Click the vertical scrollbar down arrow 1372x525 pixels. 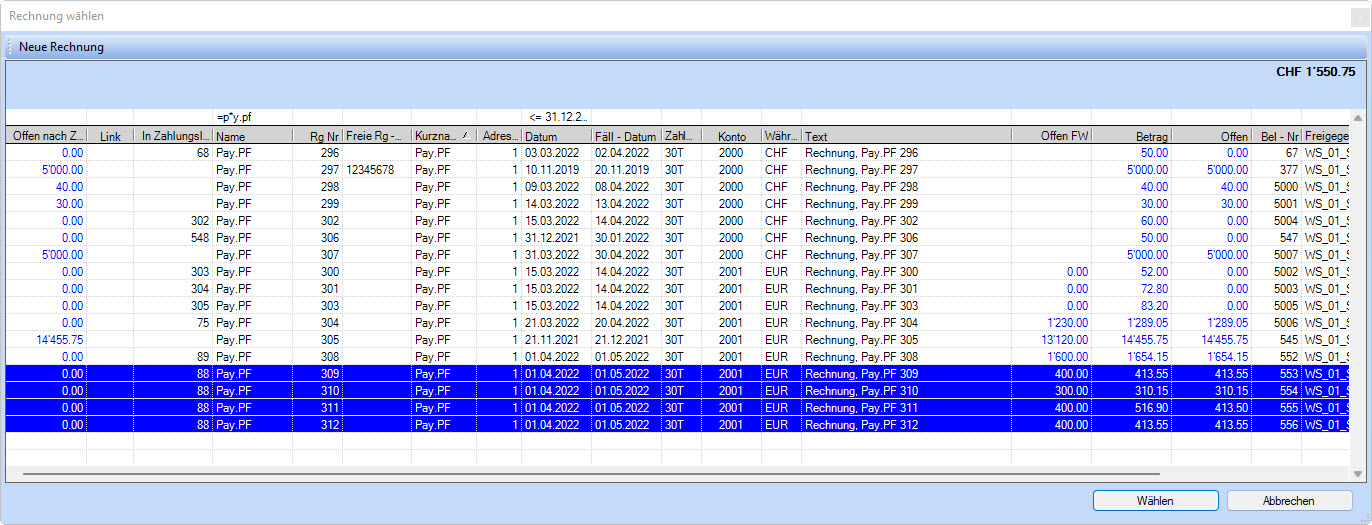(1357, 473)
